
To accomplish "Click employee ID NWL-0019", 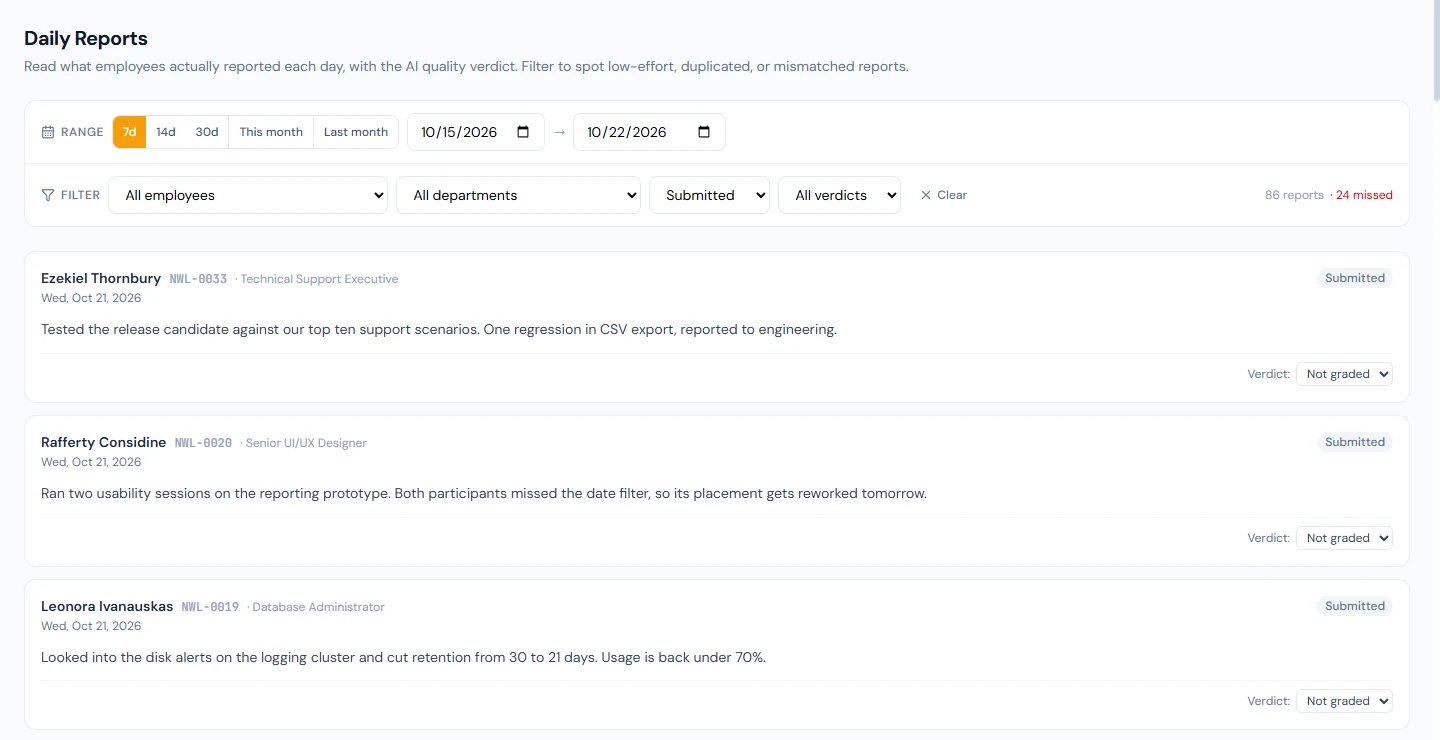I will coord(210,607).
